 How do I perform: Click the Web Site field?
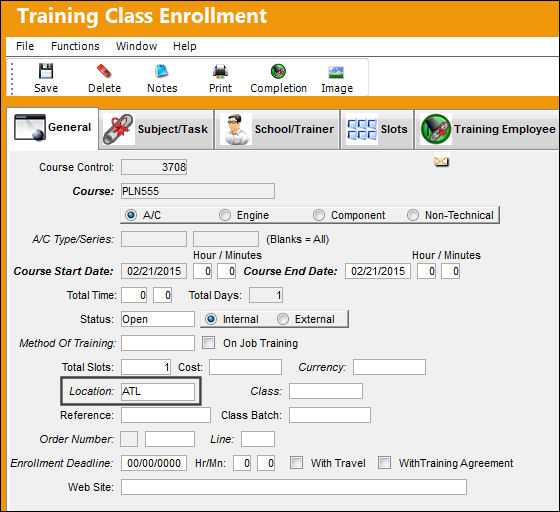(x=294, y=487)
